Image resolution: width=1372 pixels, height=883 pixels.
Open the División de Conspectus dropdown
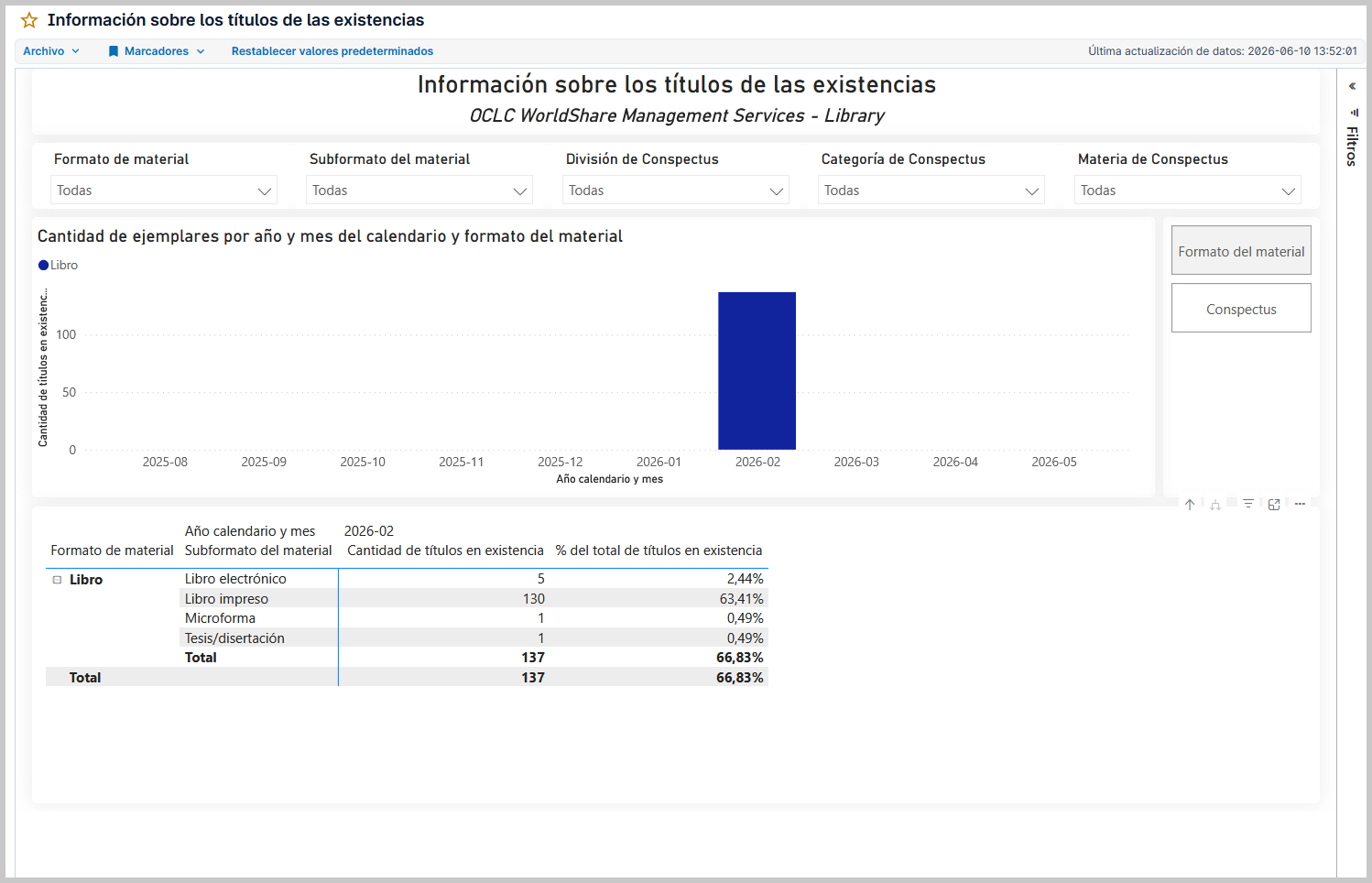676,191
